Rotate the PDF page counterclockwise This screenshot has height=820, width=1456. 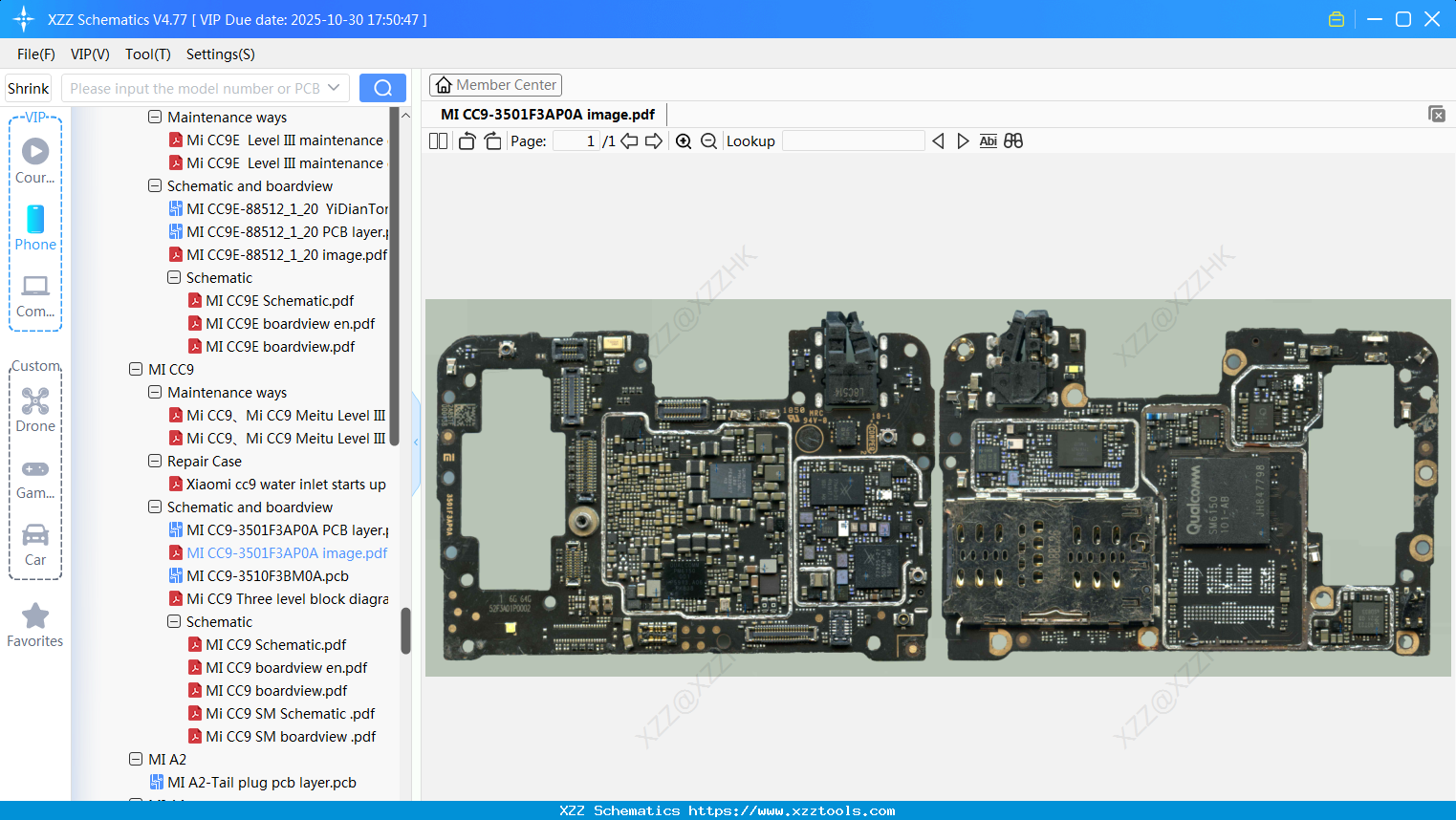pos(467,140)
